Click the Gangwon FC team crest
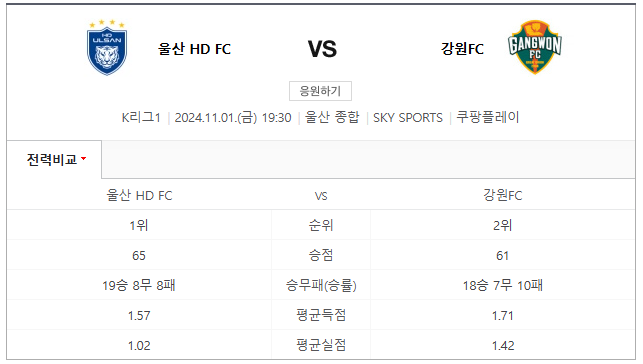Screen dimensions: 643x364 (x=535, y=47)
